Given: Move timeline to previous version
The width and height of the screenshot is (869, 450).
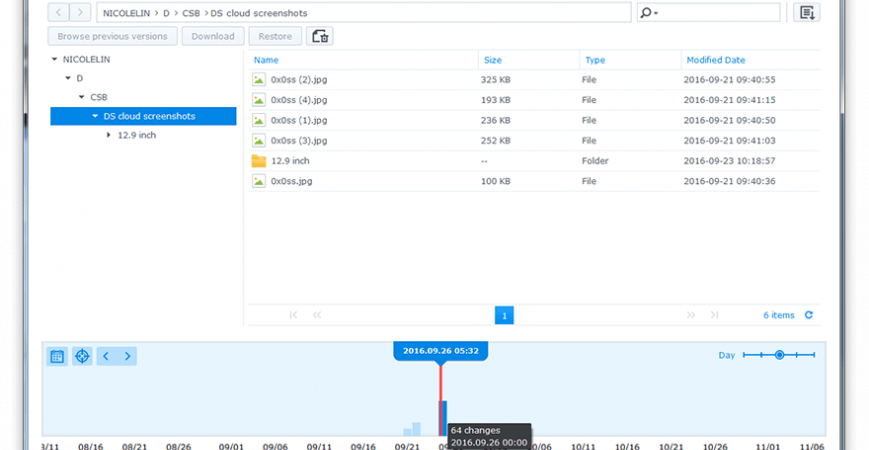Looking at the screenshot, I should 106,356.
